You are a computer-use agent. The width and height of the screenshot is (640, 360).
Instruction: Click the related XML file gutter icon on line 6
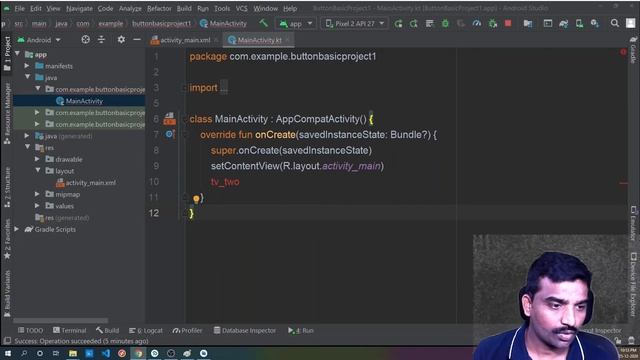(169, 119)
